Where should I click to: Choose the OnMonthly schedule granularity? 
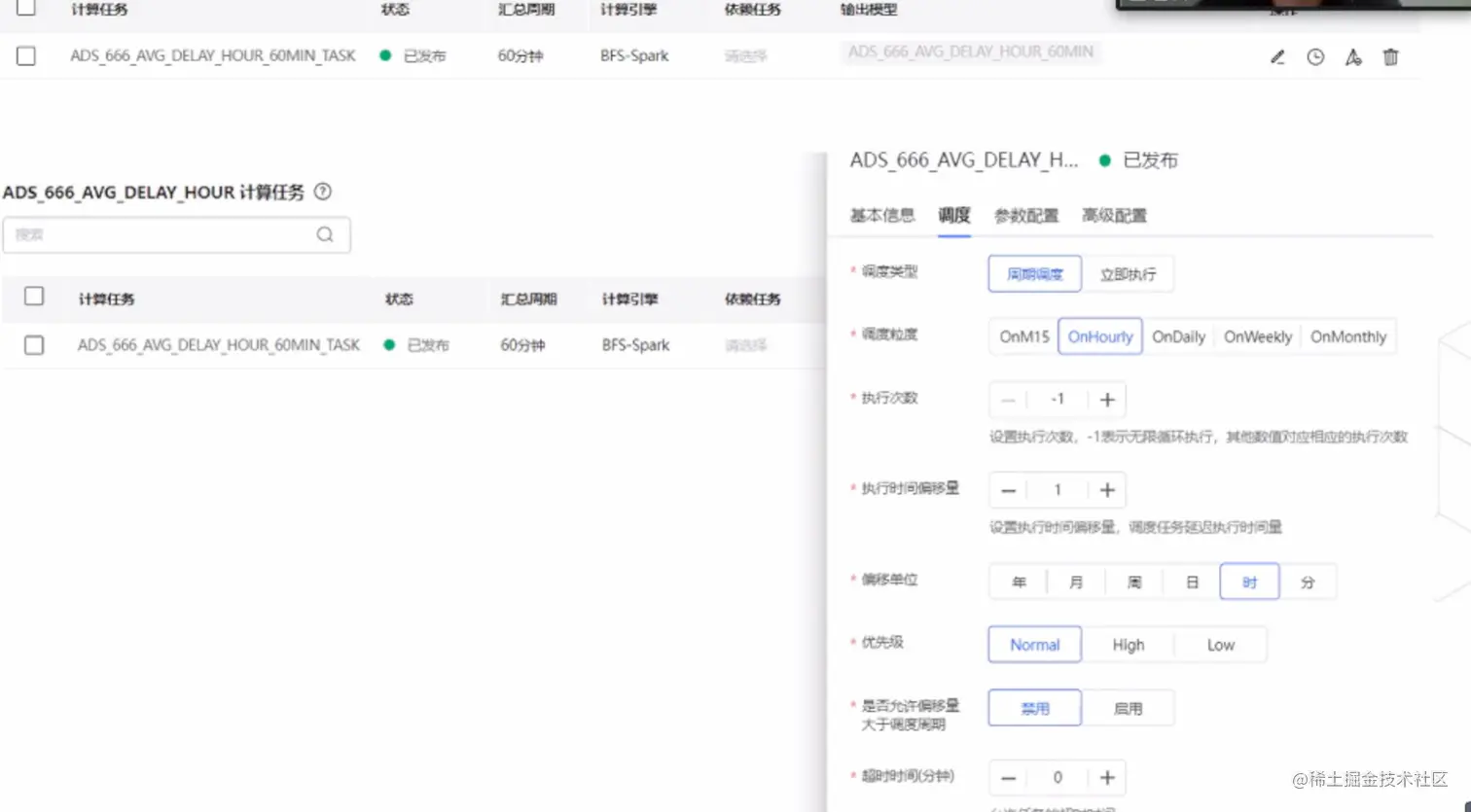[x=1348, y=336]
